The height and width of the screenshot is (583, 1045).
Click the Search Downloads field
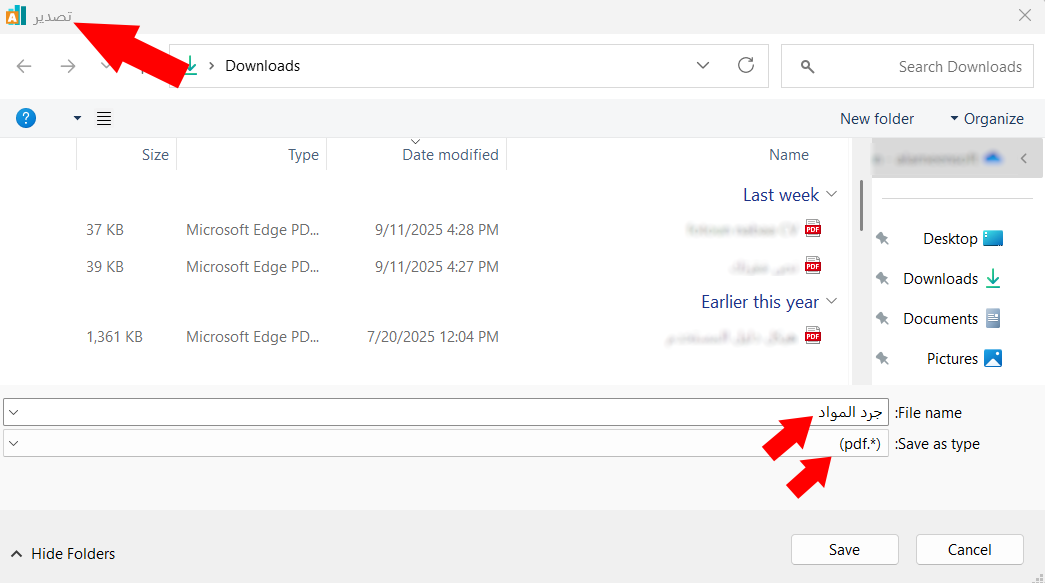(x=920, y=66)
